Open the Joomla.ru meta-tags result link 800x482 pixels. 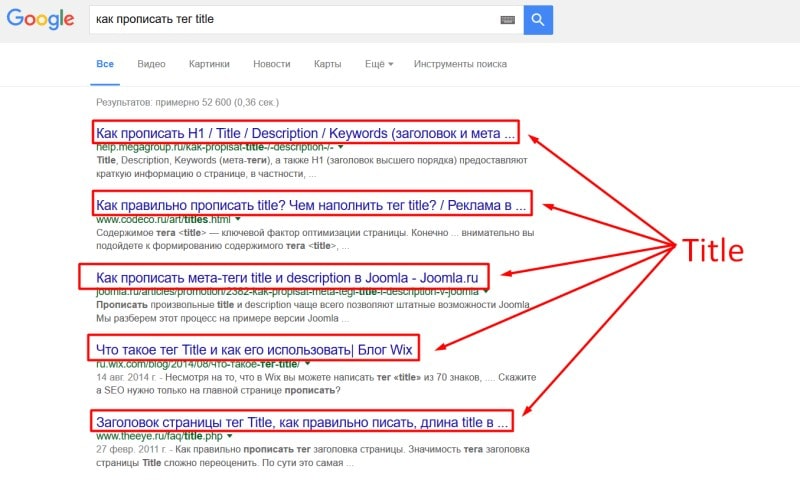(x=292, y=277)
